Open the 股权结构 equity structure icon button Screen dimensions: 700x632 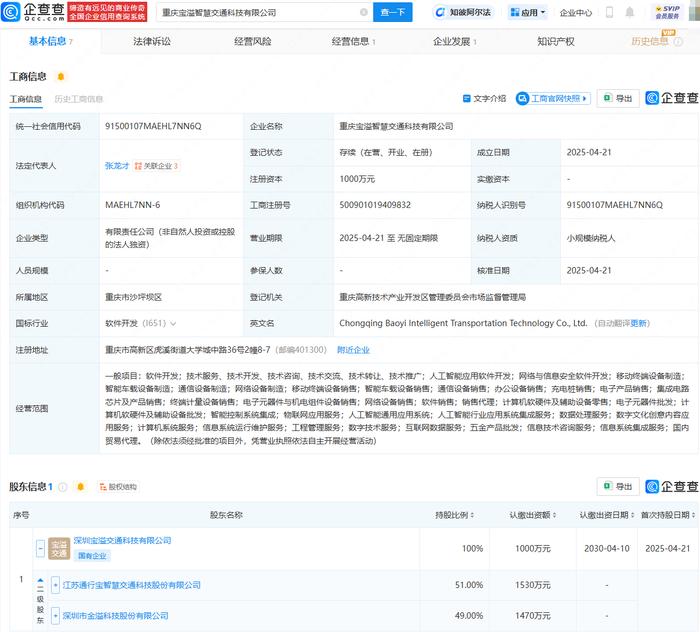tap(118, 486)
